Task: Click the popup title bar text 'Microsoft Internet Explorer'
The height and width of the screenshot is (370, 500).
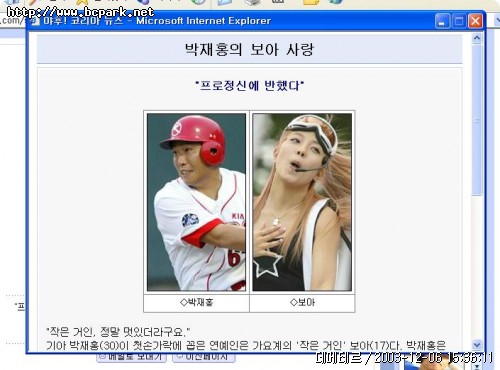Action: click(x=204, y=21)
